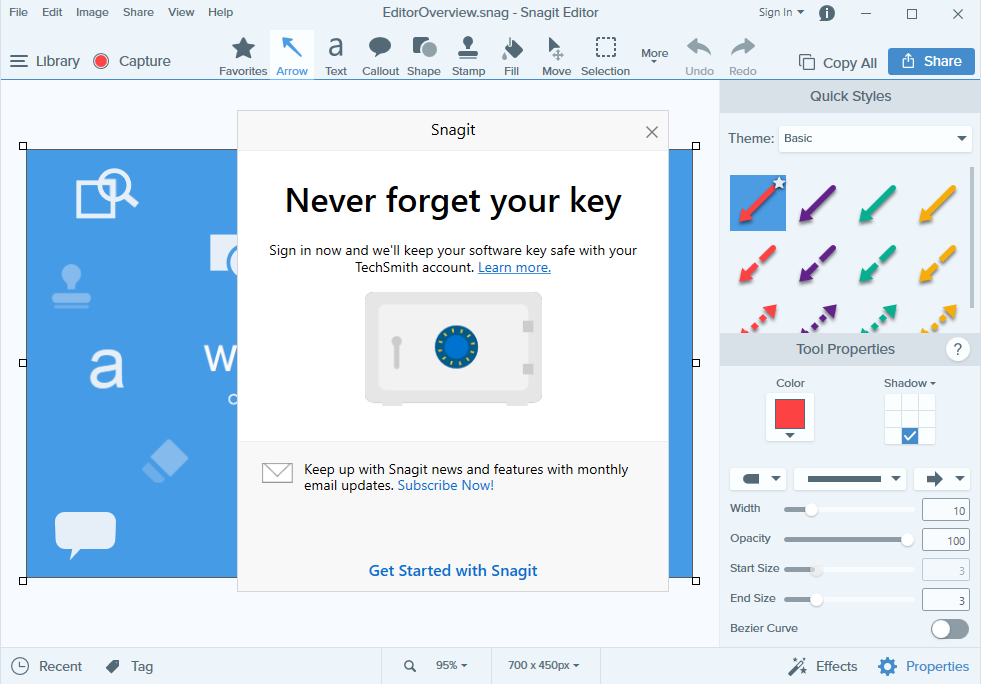Click the Quick Styles scrollbar
981x684 pixels.
[x=972, y=238]
